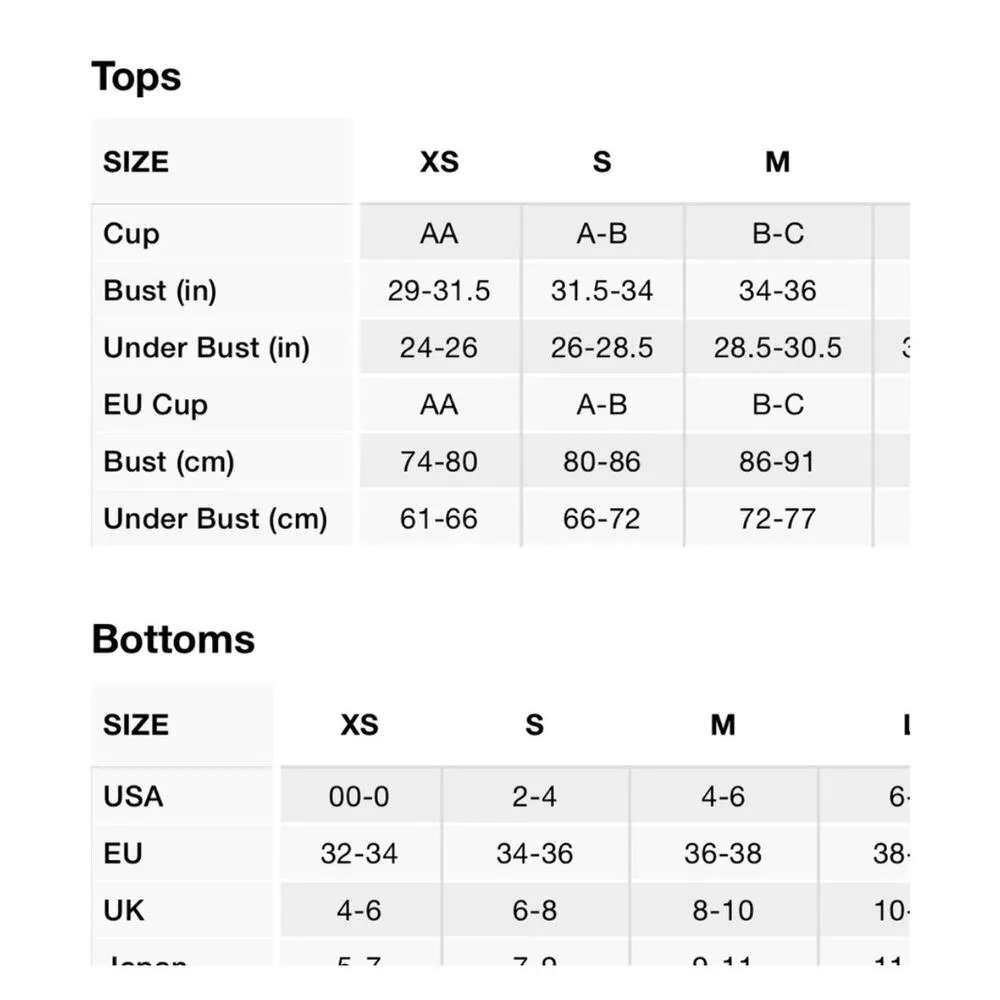
Task: Click the Bust (in) row label
Action: (160, 291)
